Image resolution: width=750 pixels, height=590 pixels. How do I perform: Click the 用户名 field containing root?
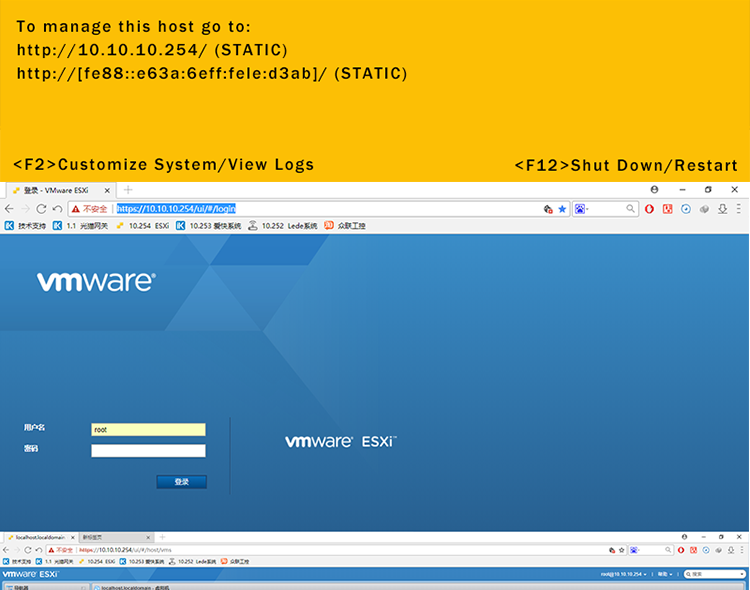coord(148,429)
